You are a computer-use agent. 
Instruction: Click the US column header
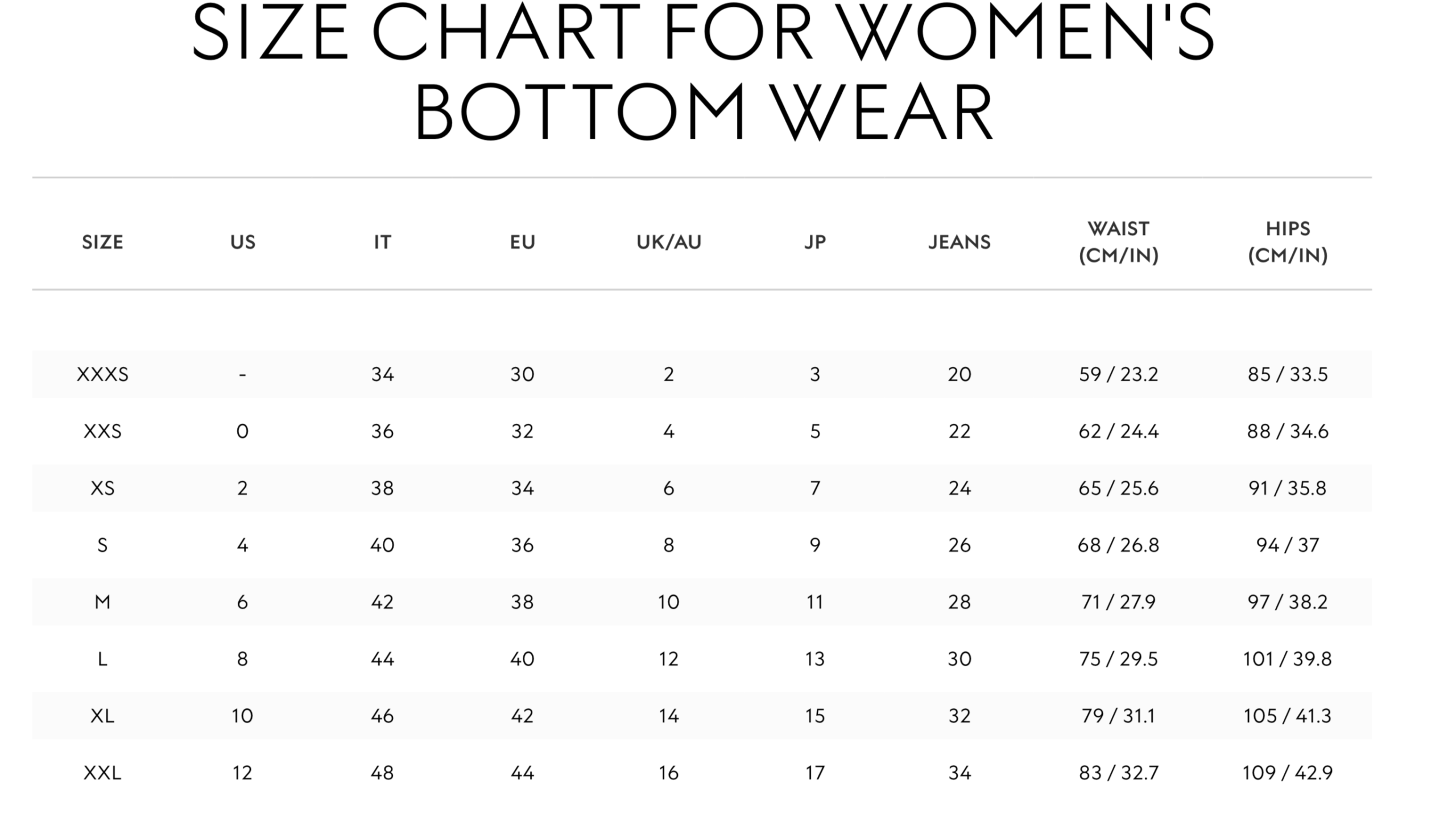tap(243, 242)
